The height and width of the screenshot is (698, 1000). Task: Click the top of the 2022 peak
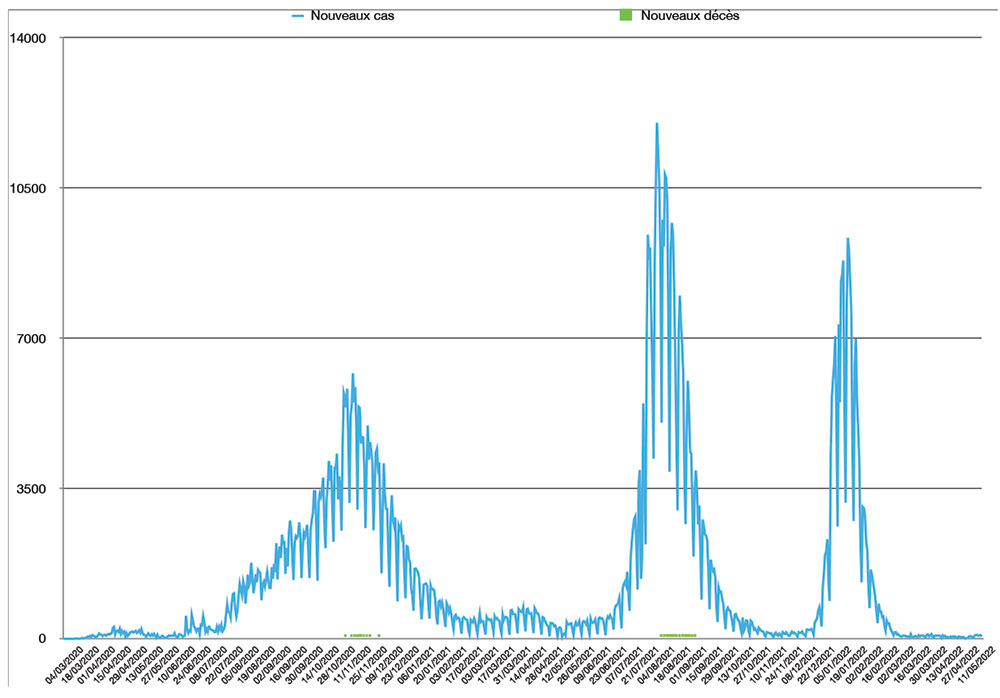coord(848,239)
